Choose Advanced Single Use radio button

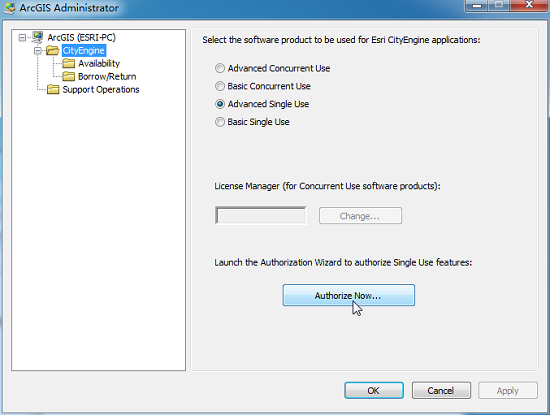pyautogui.click(x=220, y=104)
